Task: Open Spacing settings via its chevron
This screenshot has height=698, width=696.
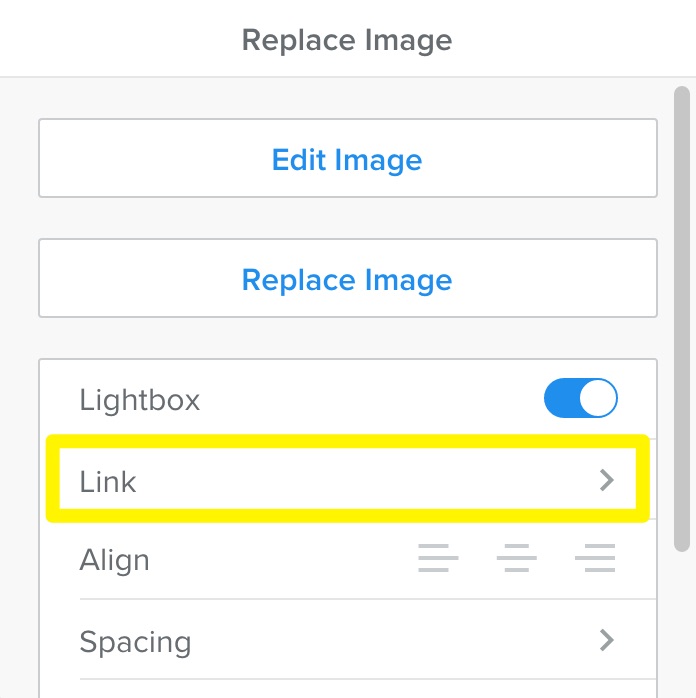Action: pyautogui.click(x=606, y=640)
